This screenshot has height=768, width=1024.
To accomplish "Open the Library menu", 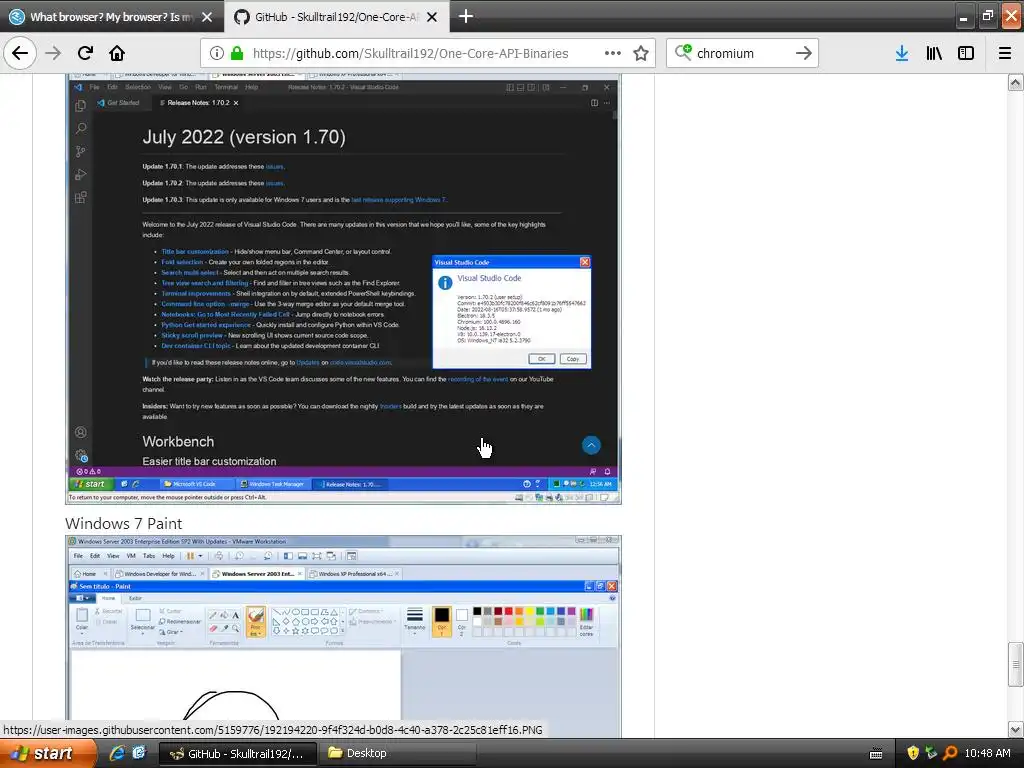I will pyautogui.click(x=934, y=53).
